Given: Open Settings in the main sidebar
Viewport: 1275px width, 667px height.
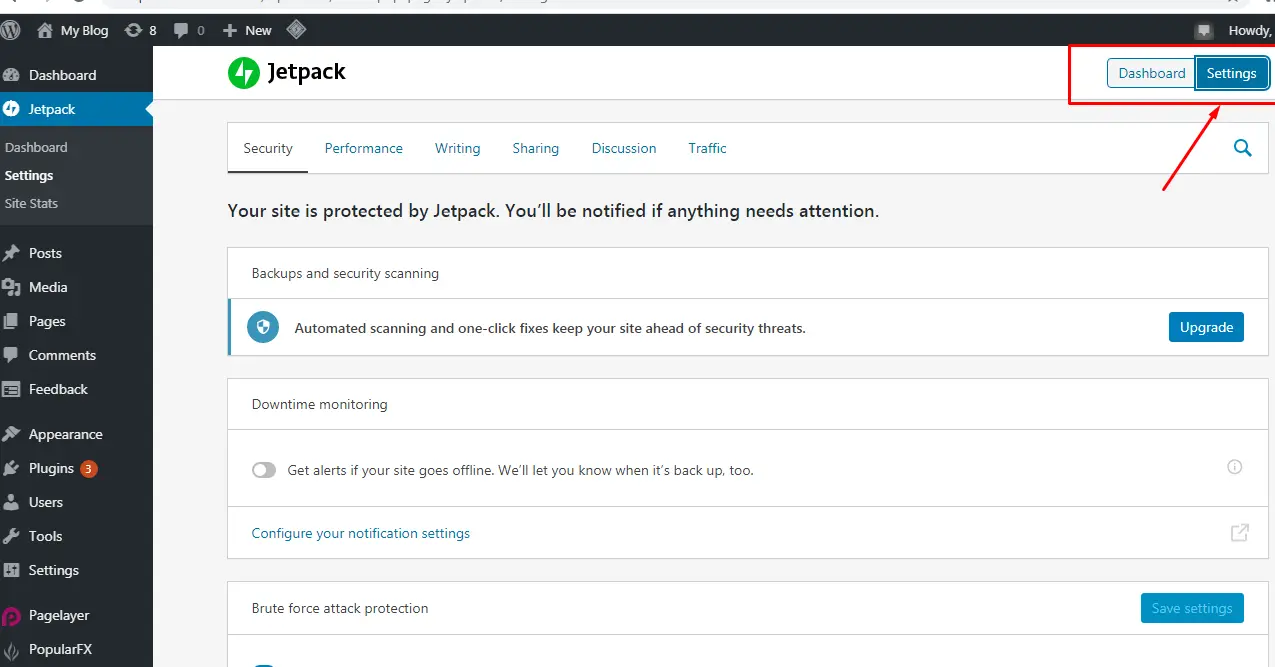Looking at the screenshot, I should coord(76,570).
